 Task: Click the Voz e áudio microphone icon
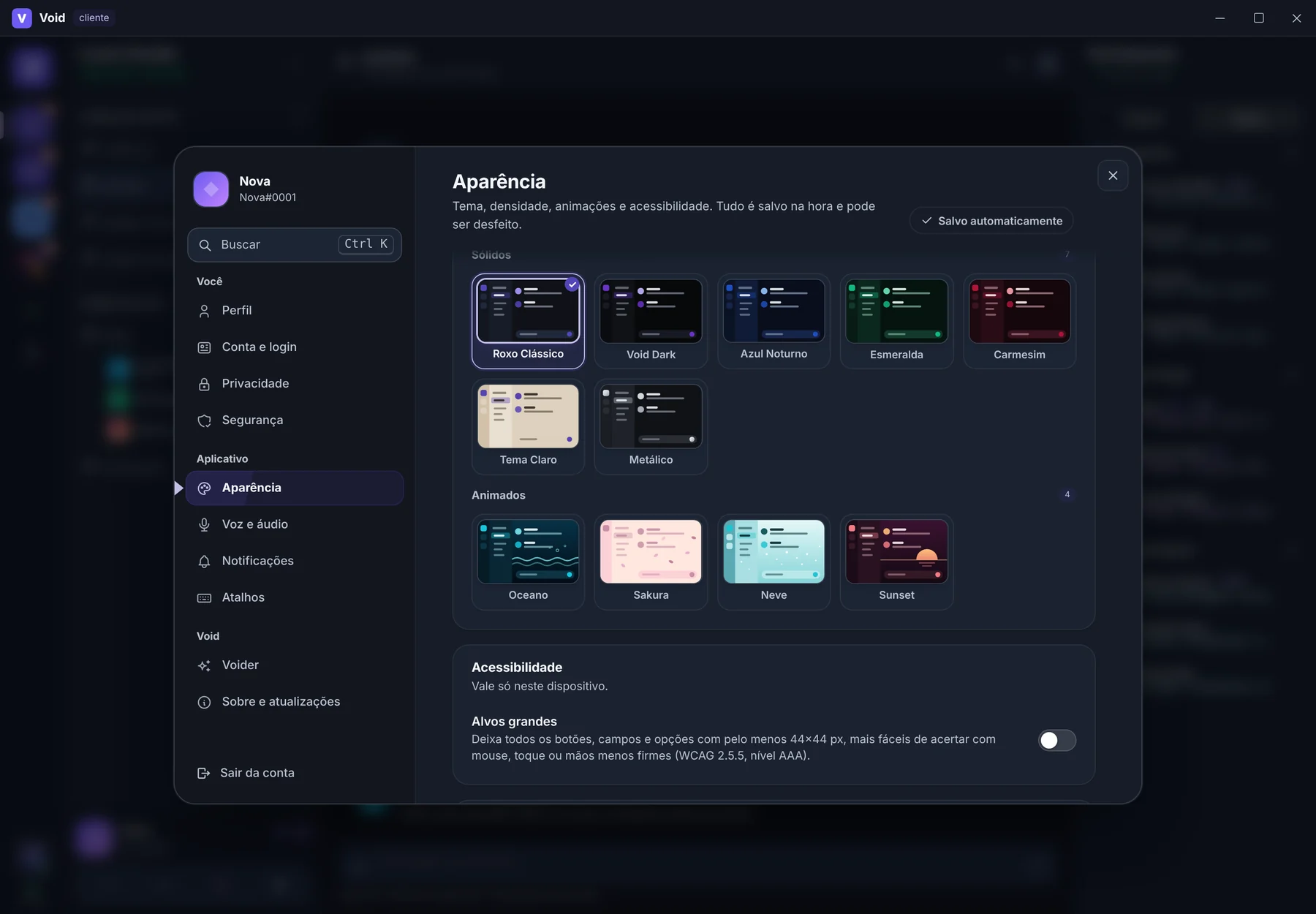click(x=204, y=524)
